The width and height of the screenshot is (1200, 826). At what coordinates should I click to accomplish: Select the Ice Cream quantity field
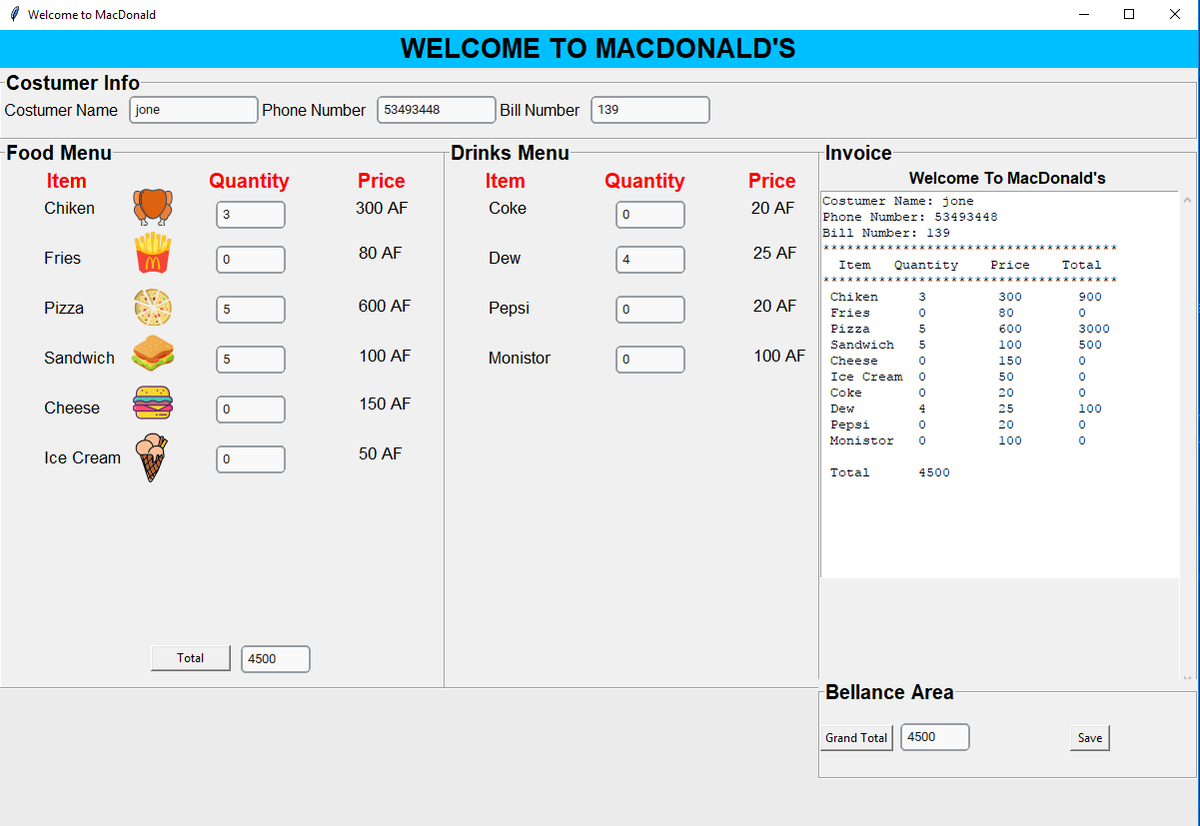tap(251, 460)
